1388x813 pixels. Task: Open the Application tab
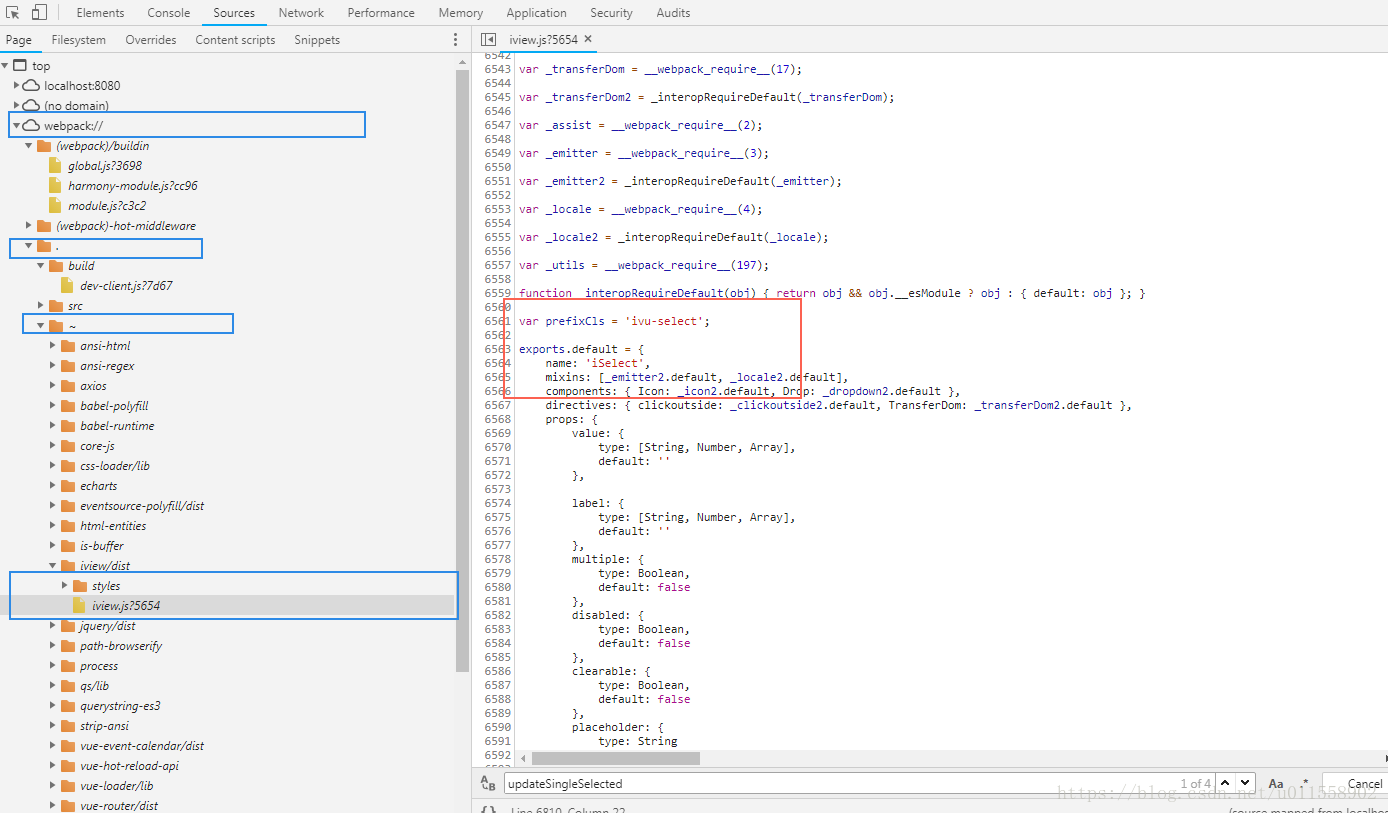tap(536, 13)
